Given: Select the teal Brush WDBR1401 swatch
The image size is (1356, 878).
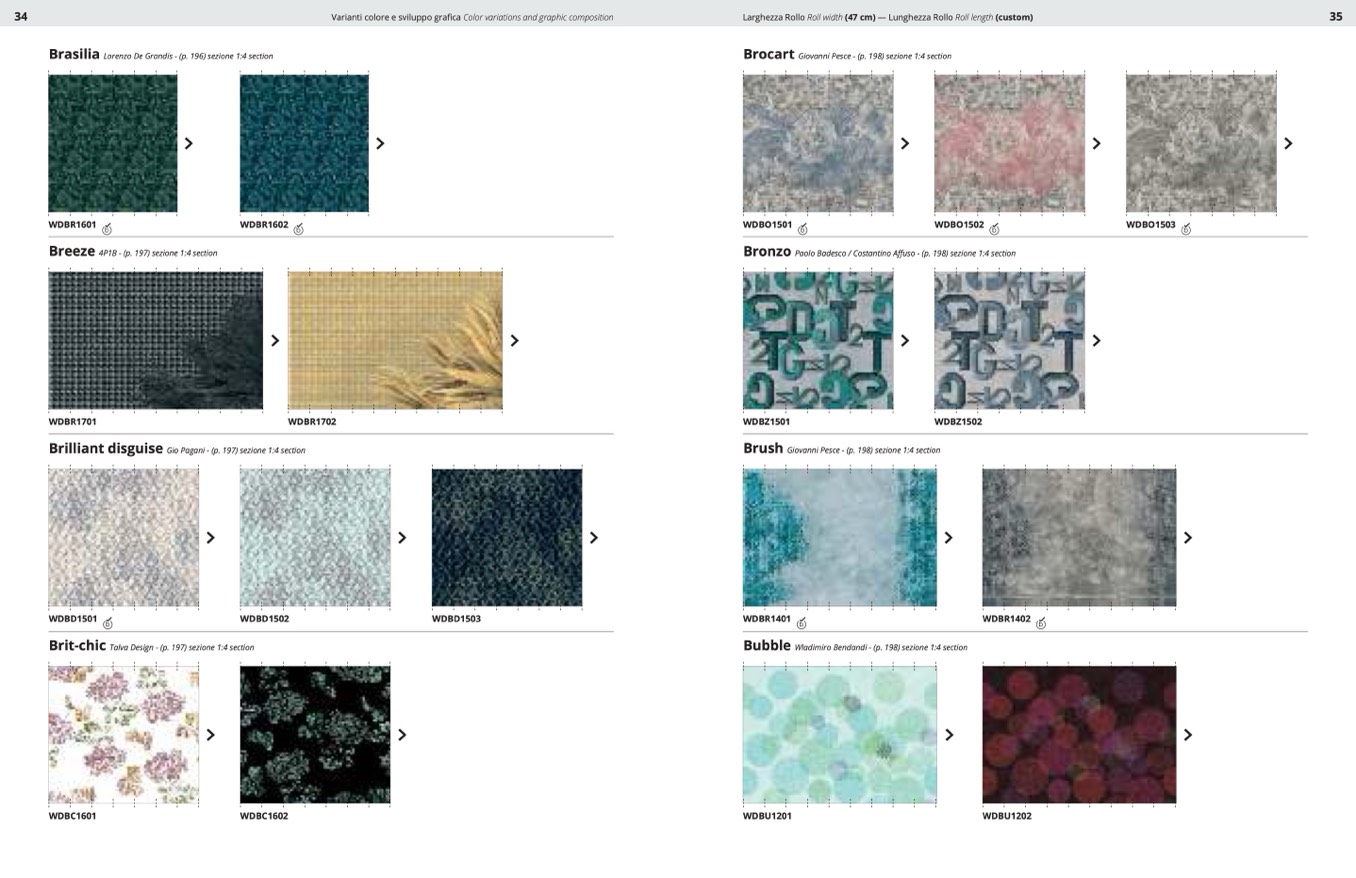Looking at the screenshot, I should 839,537.
